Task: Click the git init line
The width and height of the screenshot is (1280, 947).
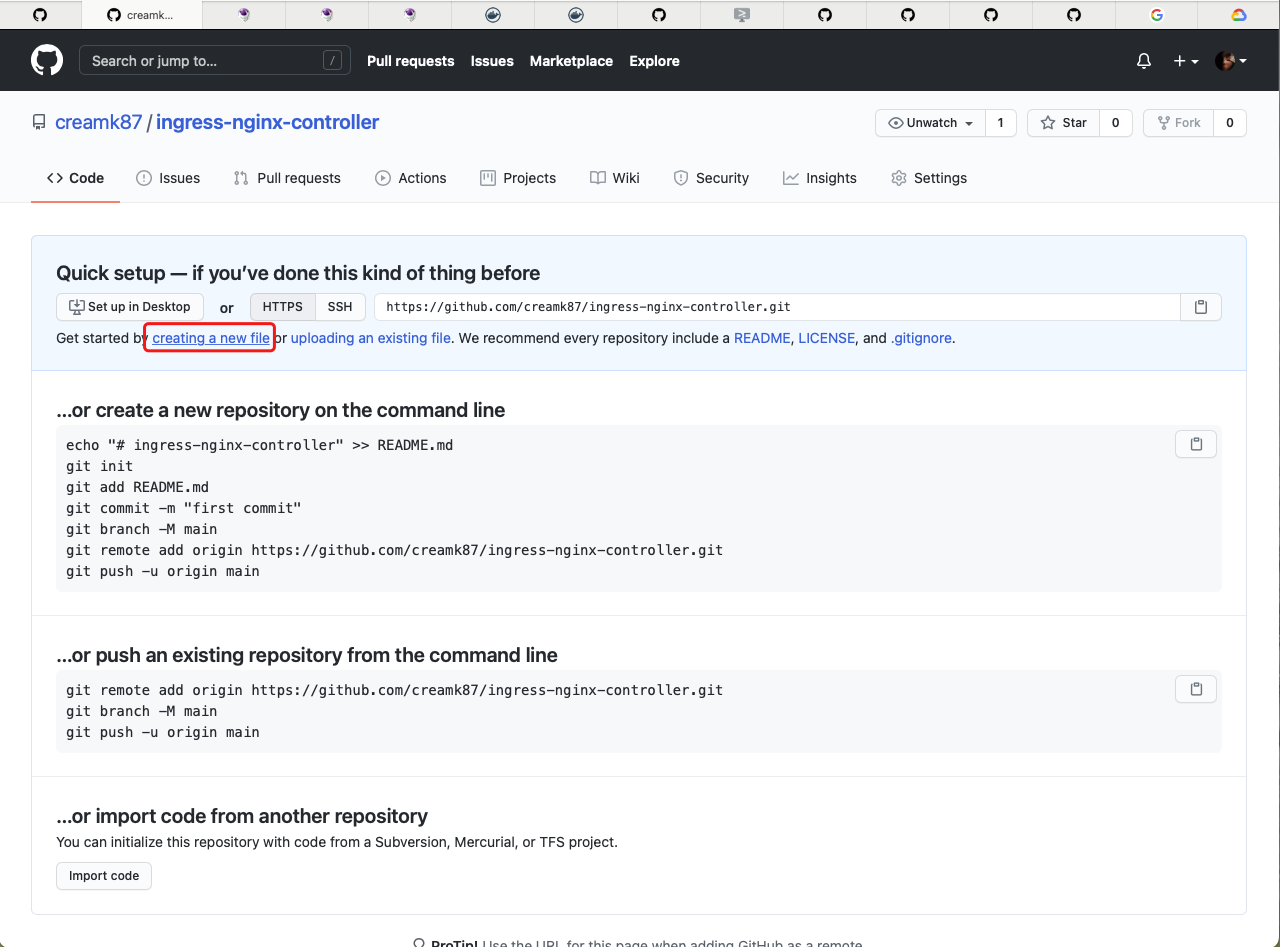Action: 100,466
